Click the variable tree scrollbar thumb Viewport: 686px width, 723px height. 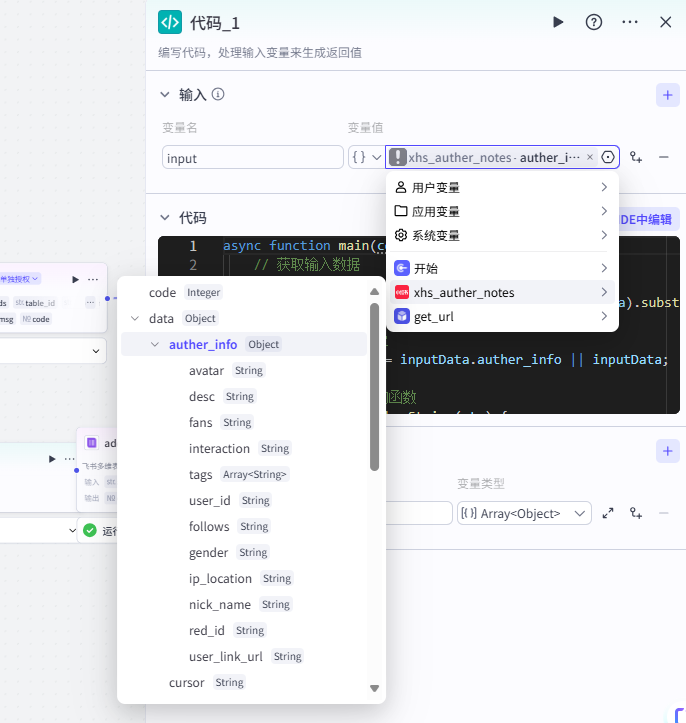pos(374,386)
